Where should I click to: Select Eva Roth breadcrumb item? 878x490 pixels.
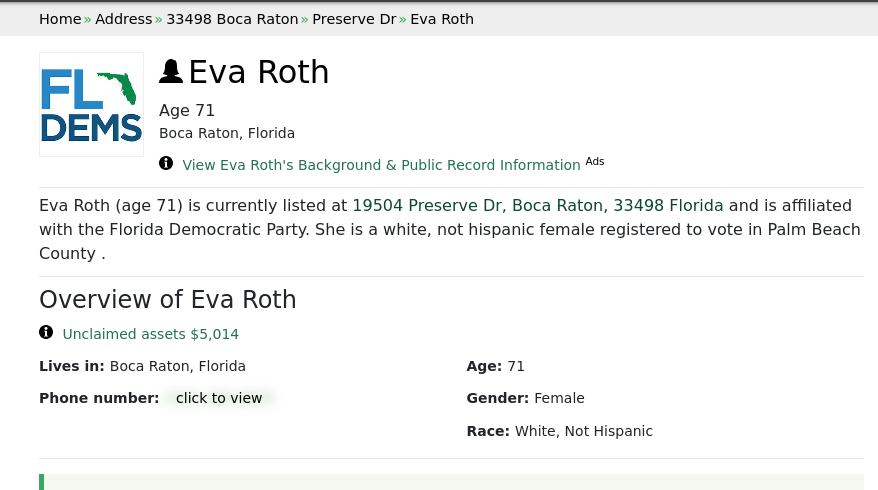click(x=442, y=19)
